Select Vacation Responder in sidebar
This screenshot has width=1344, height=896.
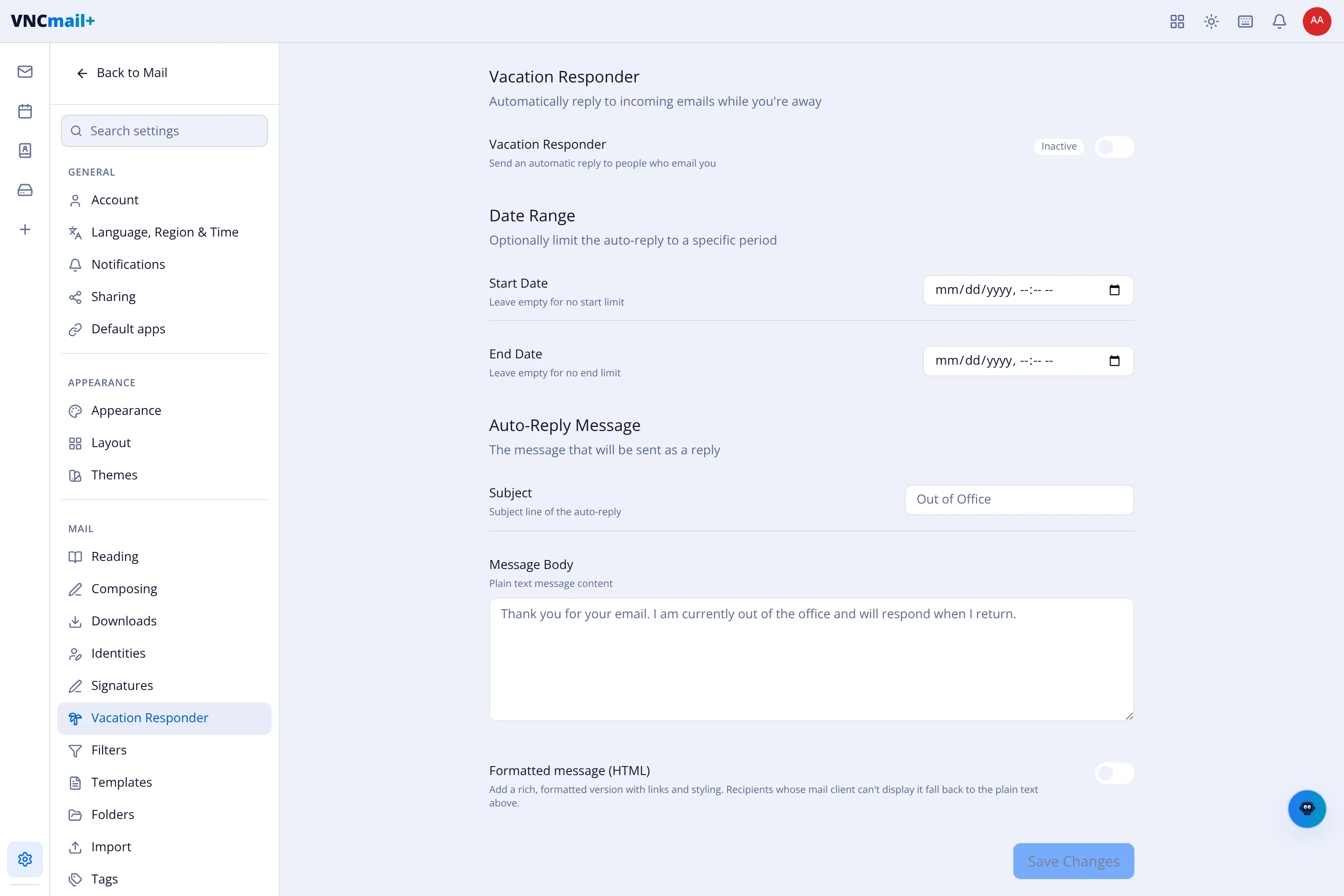[164, 718]
